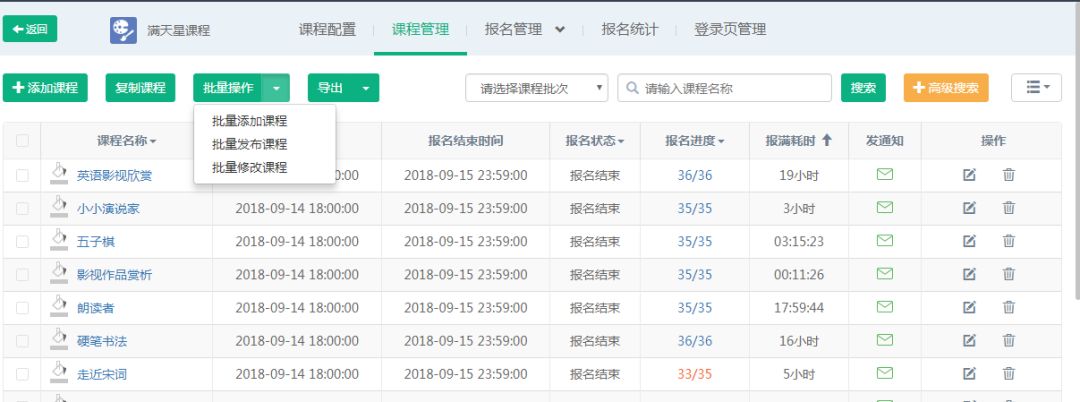Switch to 课程管理 tab
The width and height of the screenshot is (1080, 402).
(420, 30)
